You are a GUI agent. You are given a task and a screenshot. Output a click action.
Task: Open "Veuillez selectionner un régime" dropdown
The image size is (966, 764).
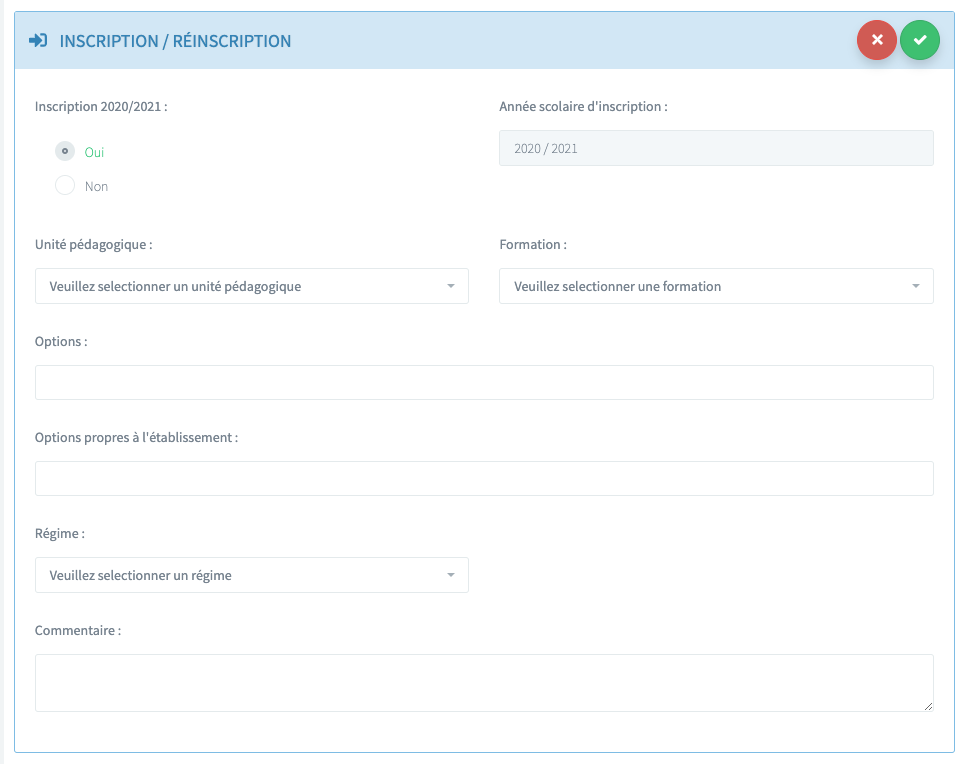coord(240,575)
